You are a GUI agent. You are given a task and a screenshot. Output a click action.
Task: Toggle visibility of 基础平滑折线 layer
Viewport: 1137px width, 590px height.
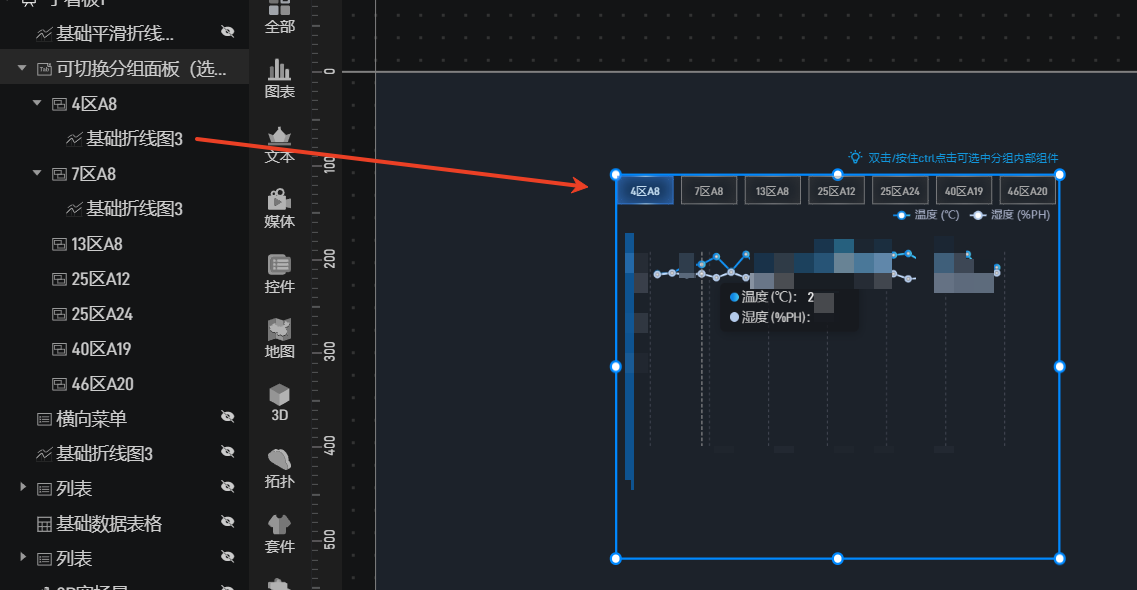(227, 33)
